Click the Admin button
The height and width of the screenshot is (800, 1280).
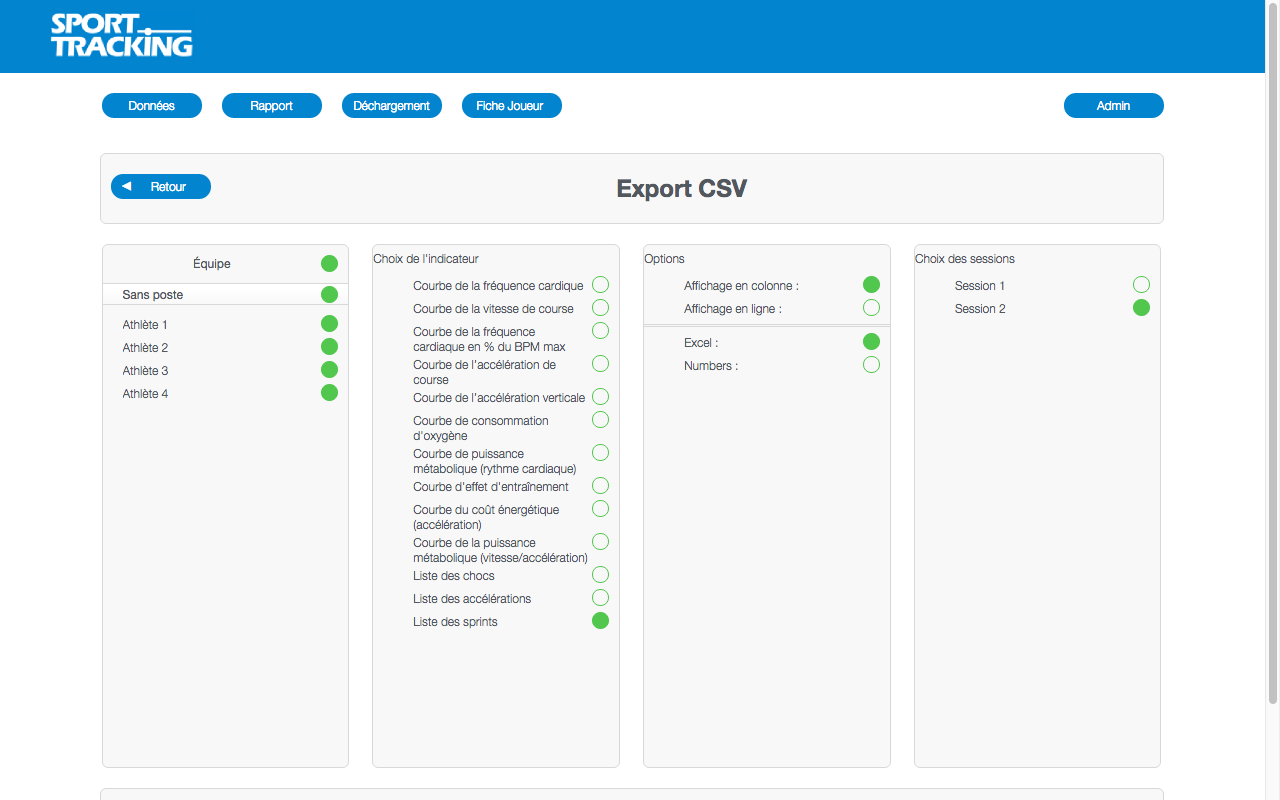(1113, 106)
